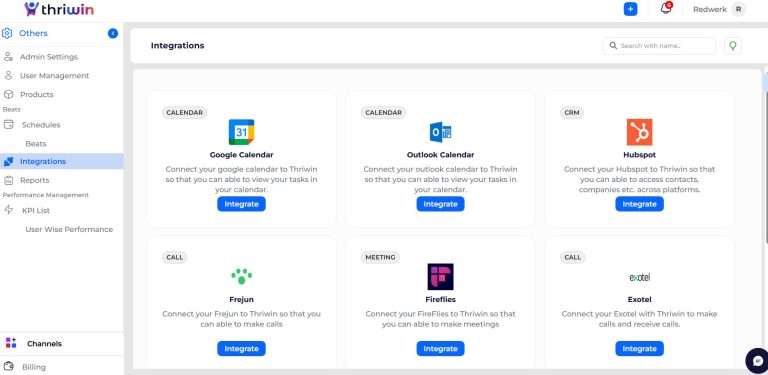The height and width of the screenshot is (375, 768).
Task: Click the KPI List lightning icon
Action: 8,210
